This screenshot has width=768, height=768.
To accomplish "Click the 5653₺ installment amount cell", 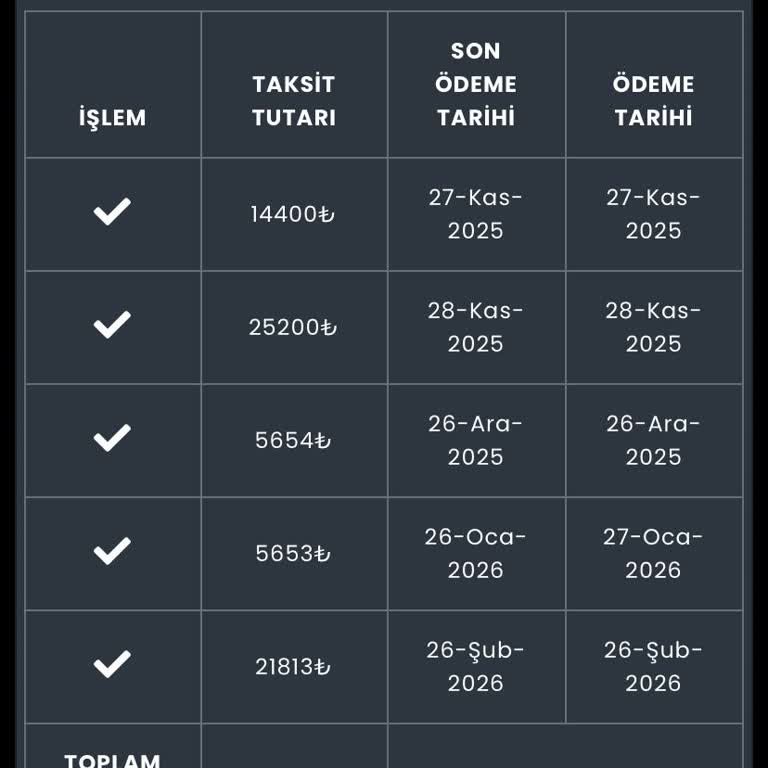I will coord(293,553).
